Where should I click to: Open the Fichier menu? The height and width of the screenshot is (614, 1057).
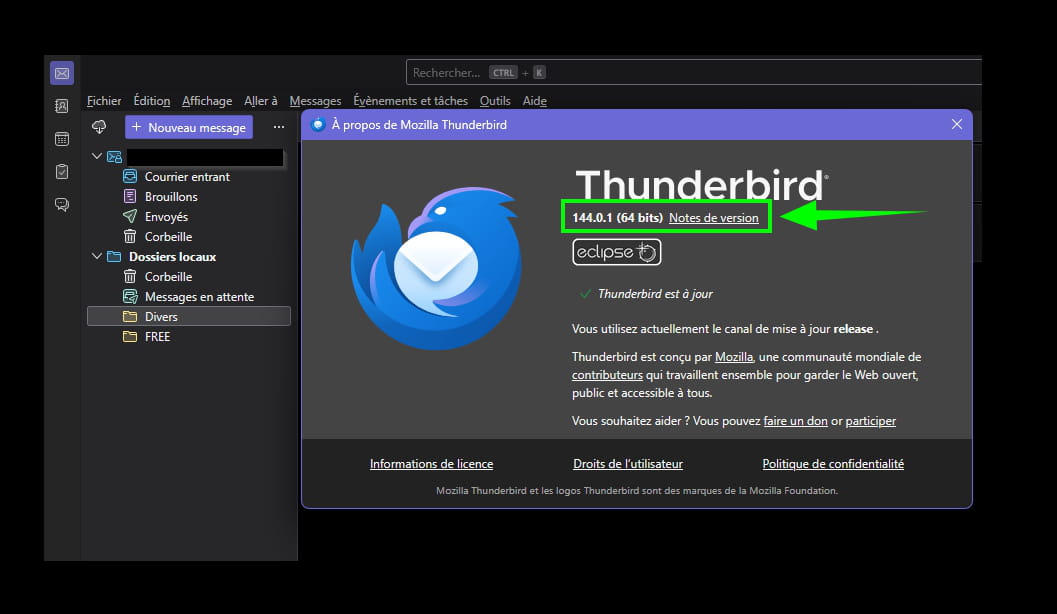tap(104, 101)
